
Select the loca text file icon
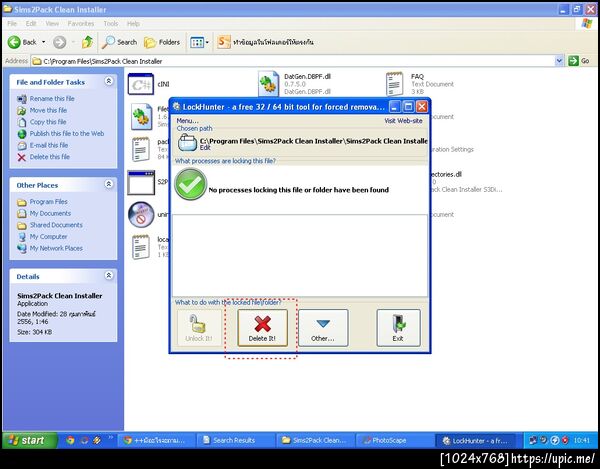coord(141,247)
